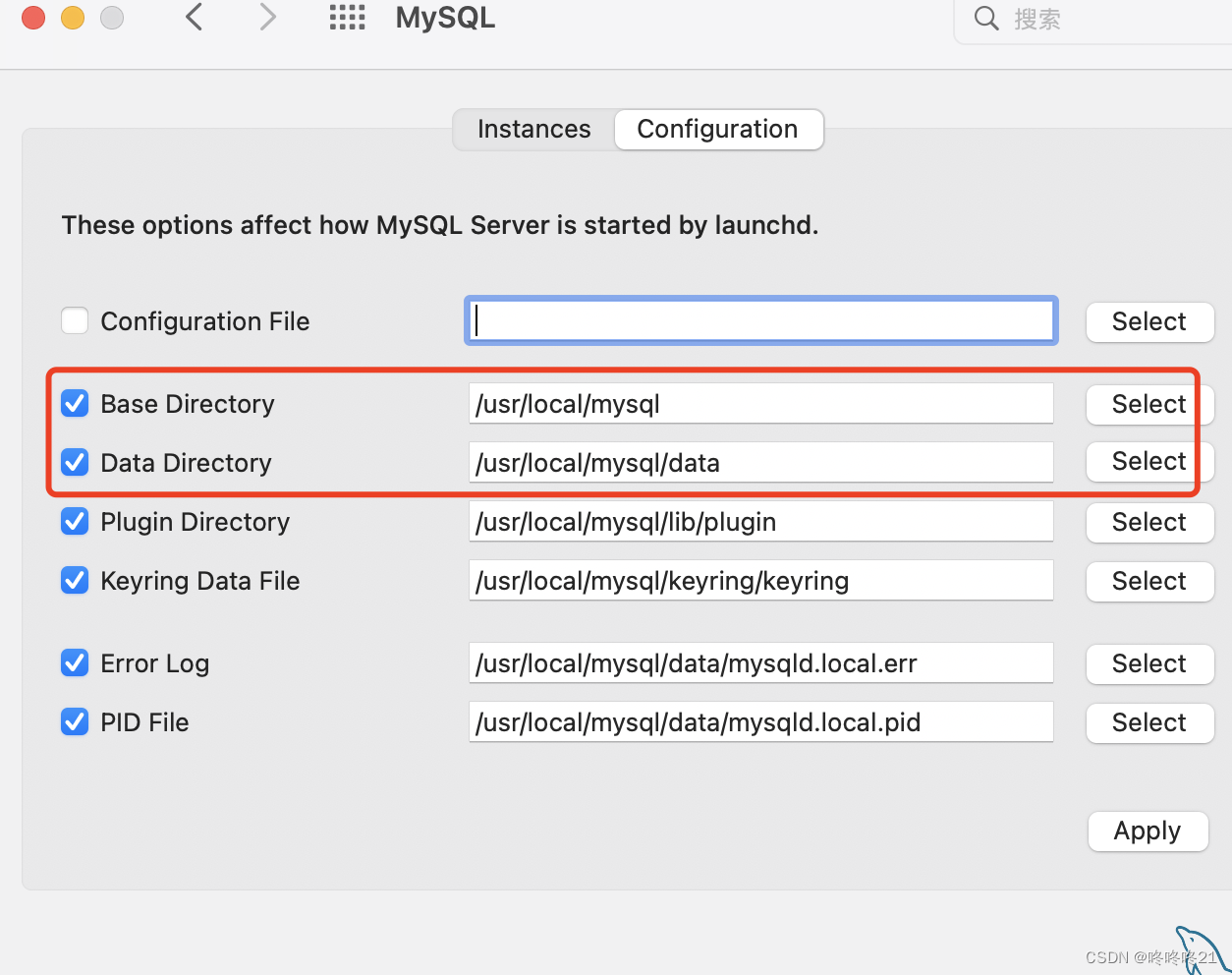Uncheck the Keyring Data File option
The height and width of the screenshot is (975, 1232).
point(75,580)
